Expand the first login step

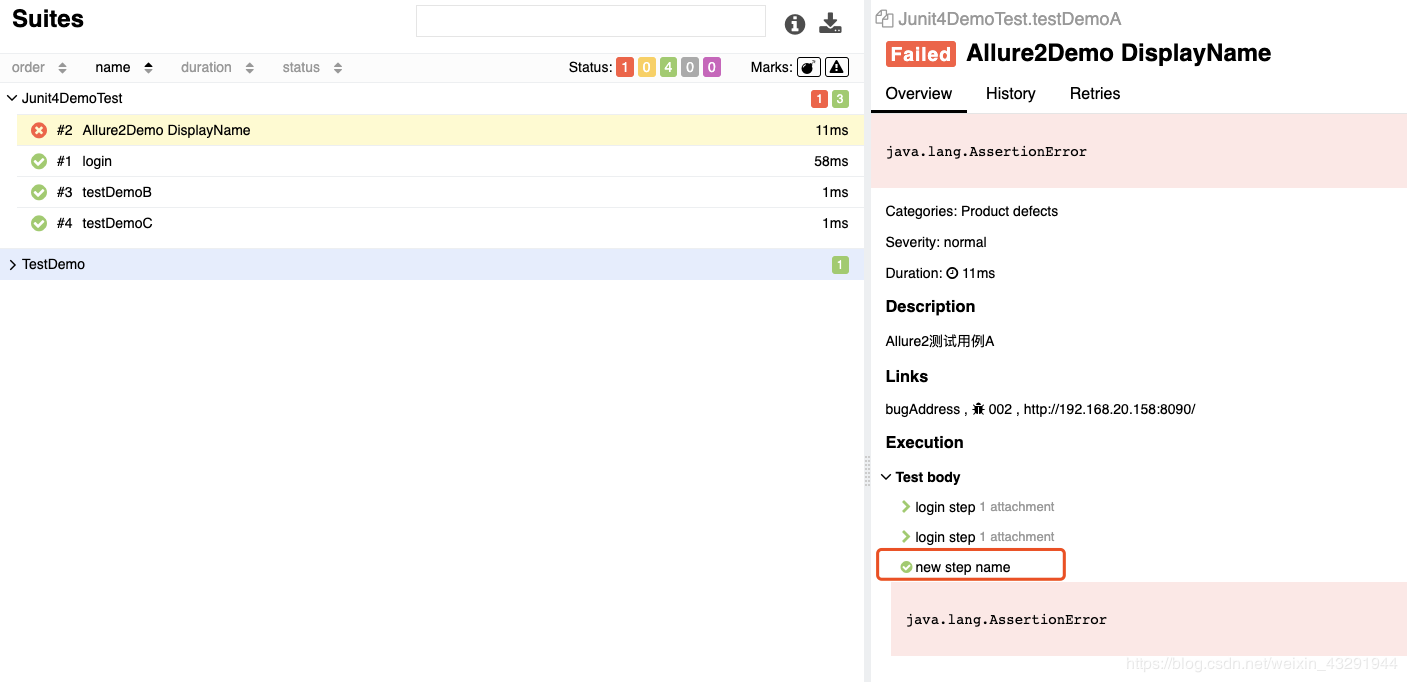(x=906, y=507)
